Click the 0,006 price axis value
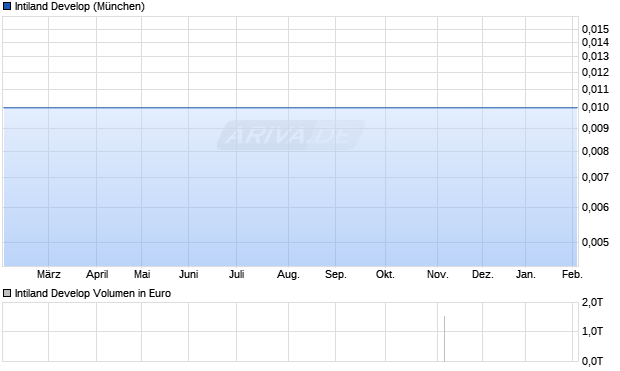The width and height of the screenshot is (620, 371). [x=595, y=207]
